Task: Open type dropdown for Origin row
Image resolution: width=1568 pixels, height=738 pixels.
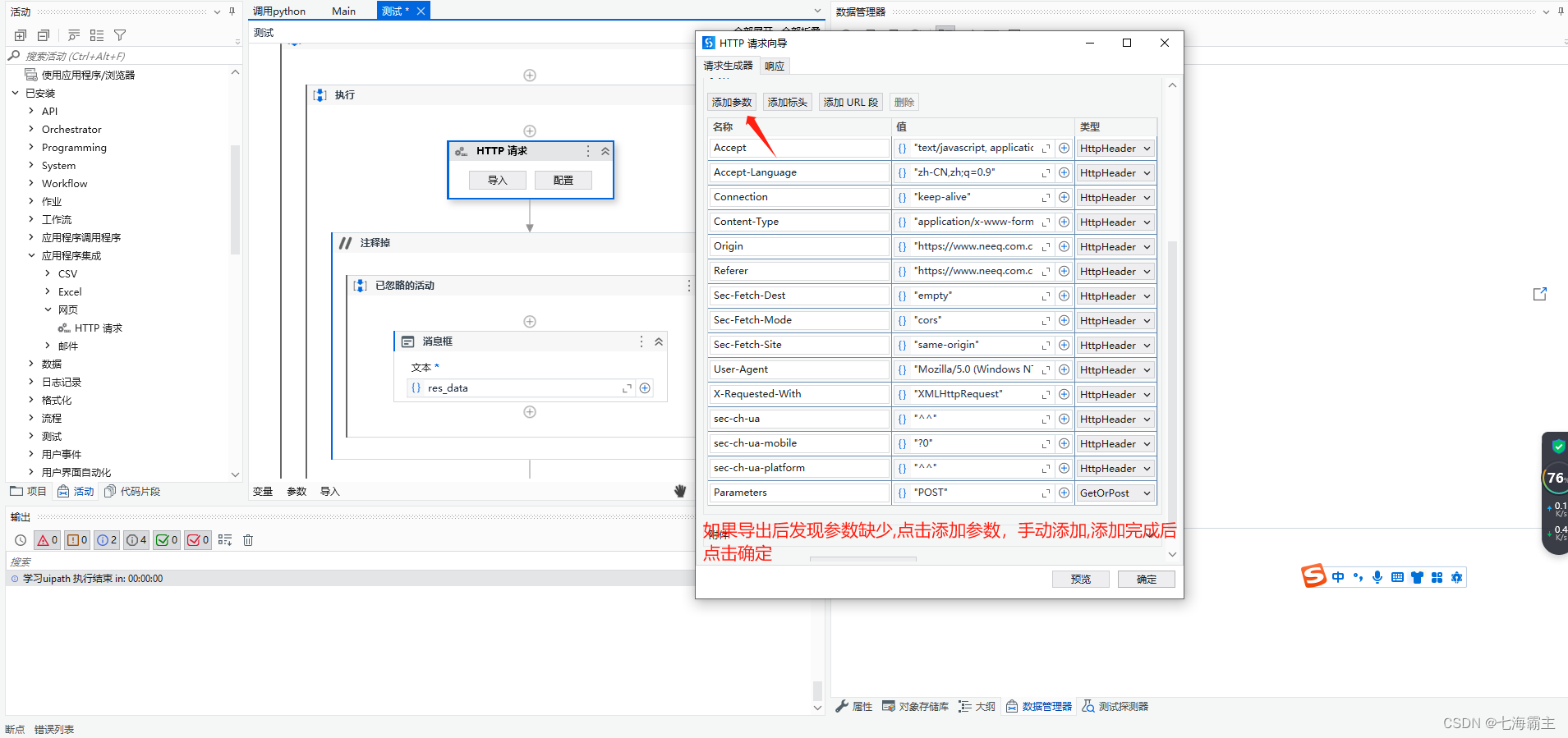Action: pos(1115,247)
